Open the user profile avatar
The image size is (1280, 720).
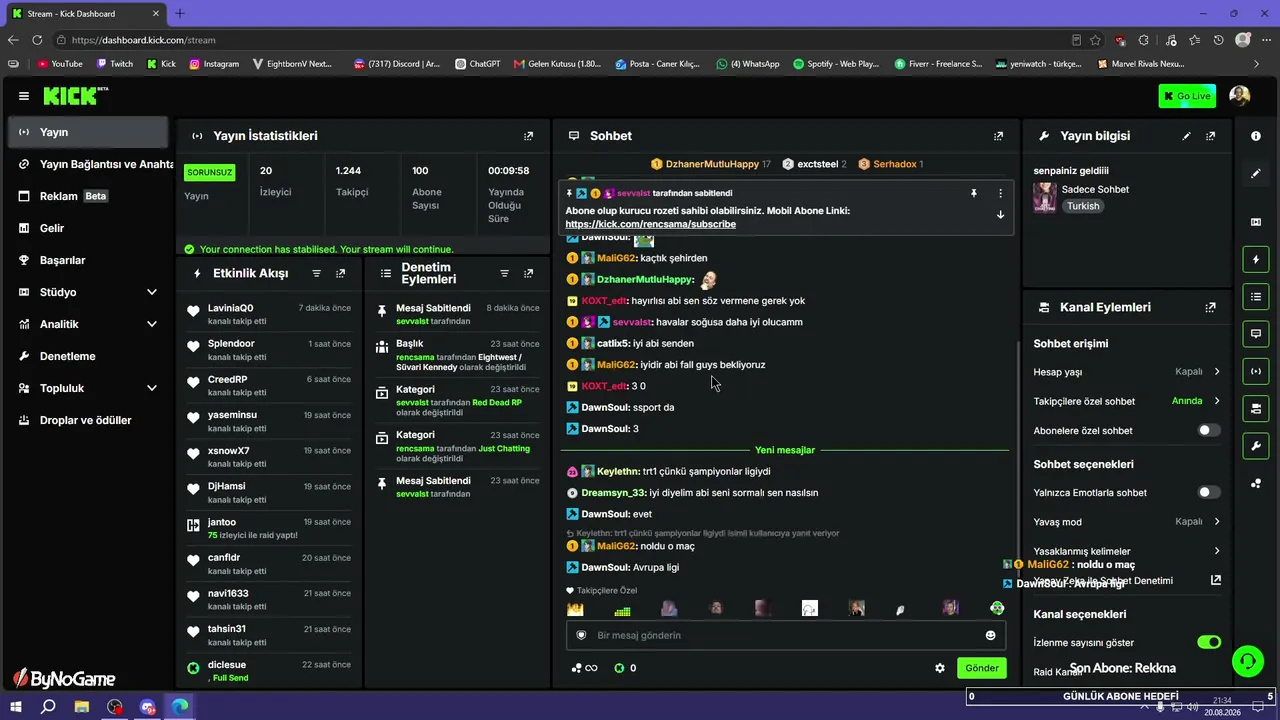click(x=1240, y=96)
